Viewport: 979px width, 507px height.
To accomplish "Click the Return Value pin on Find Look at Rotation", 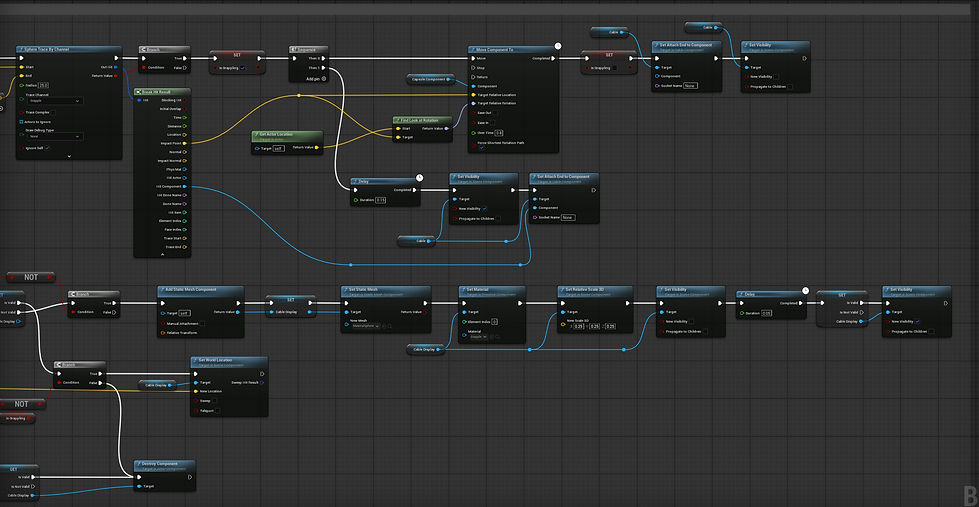I will tap(446, 128).
